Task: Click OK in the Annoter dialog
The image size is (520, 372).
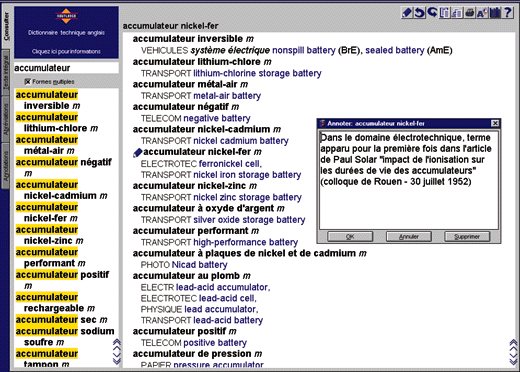Action: click(350, 237)
